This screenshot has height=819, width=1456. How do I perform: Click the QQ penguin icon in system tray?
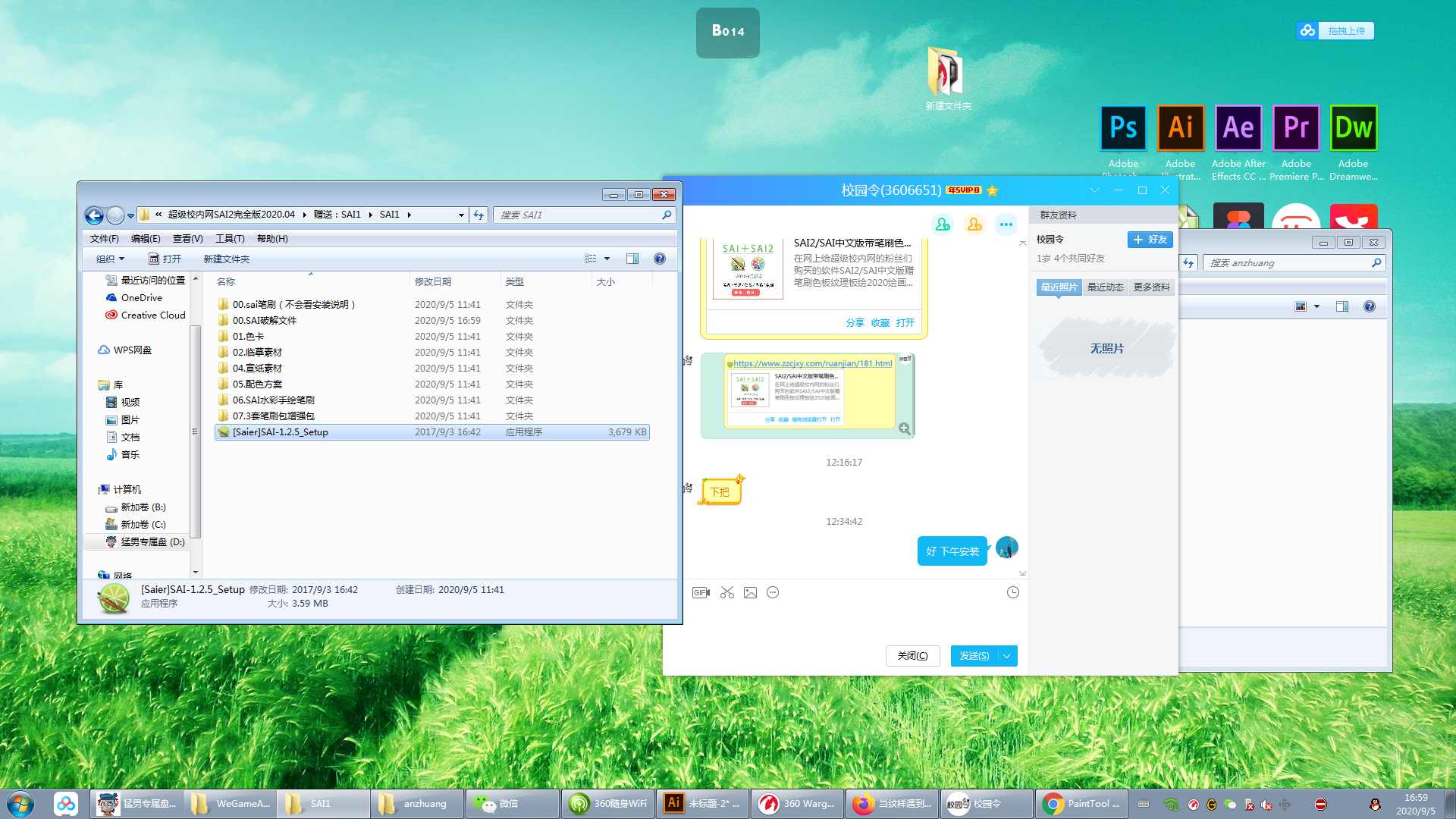[x=1375, y=805]
